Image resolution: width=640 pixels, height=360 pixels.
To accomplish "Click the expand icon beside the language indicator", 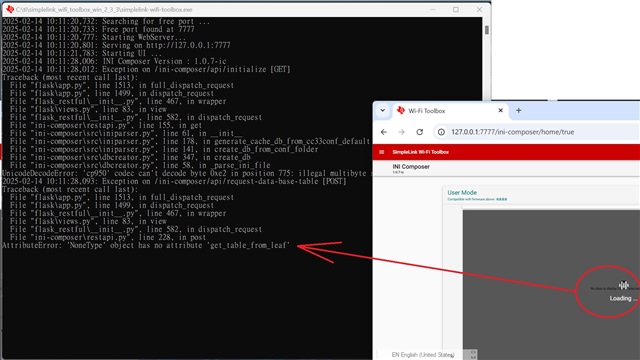I will point(473,354).
